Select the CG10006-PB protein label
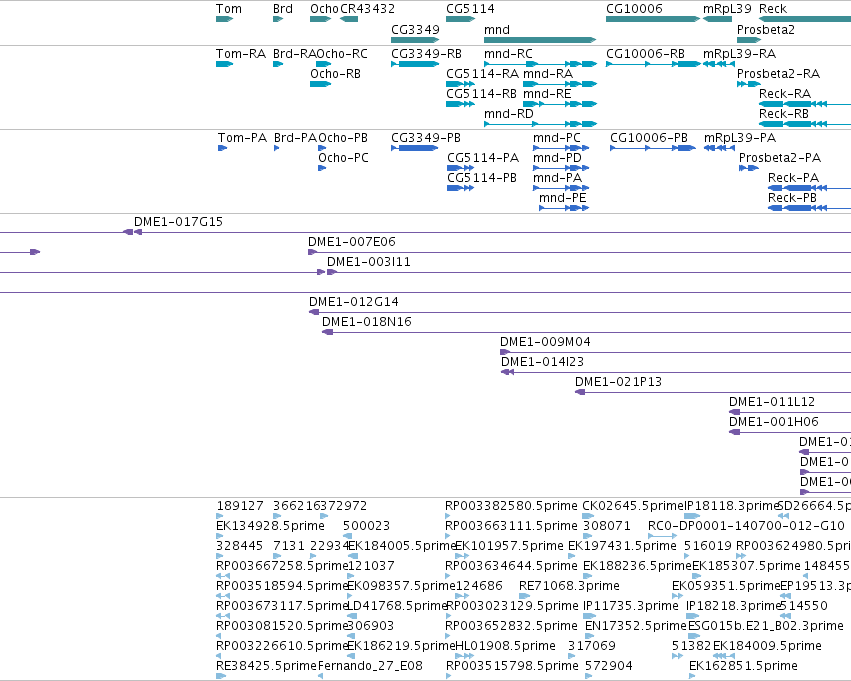The width and height of the screenshot is (851, 681). coord(649,138)
